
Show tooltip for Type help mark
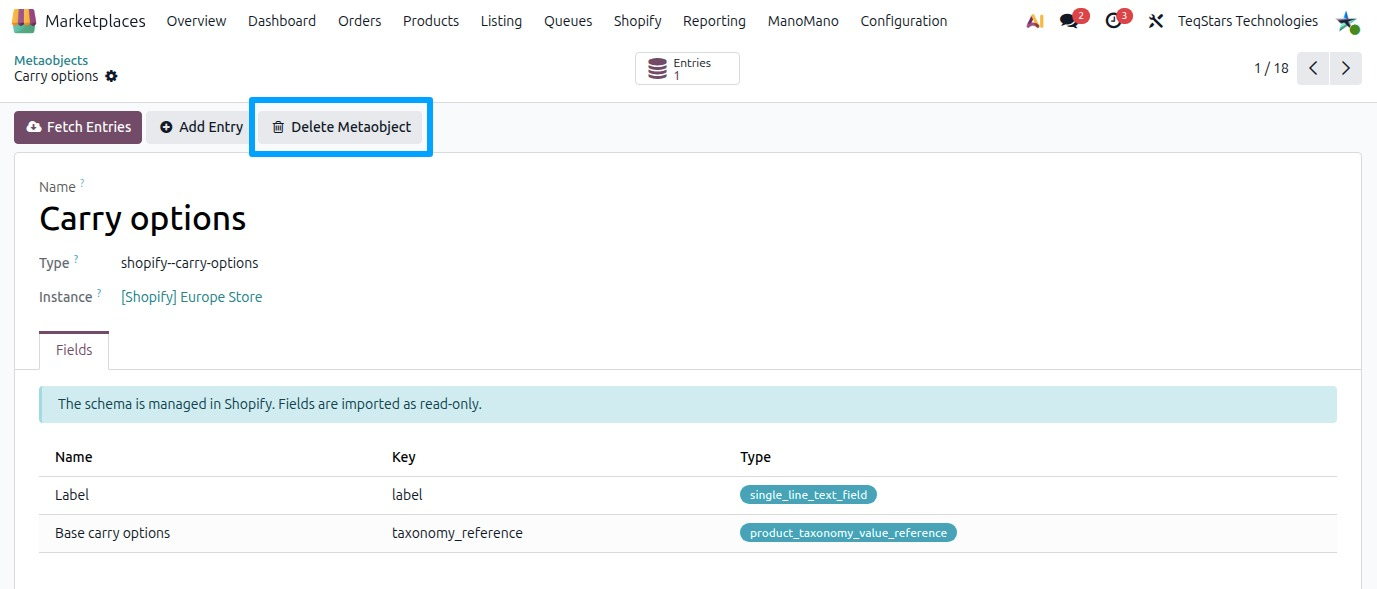click(76, 259)
